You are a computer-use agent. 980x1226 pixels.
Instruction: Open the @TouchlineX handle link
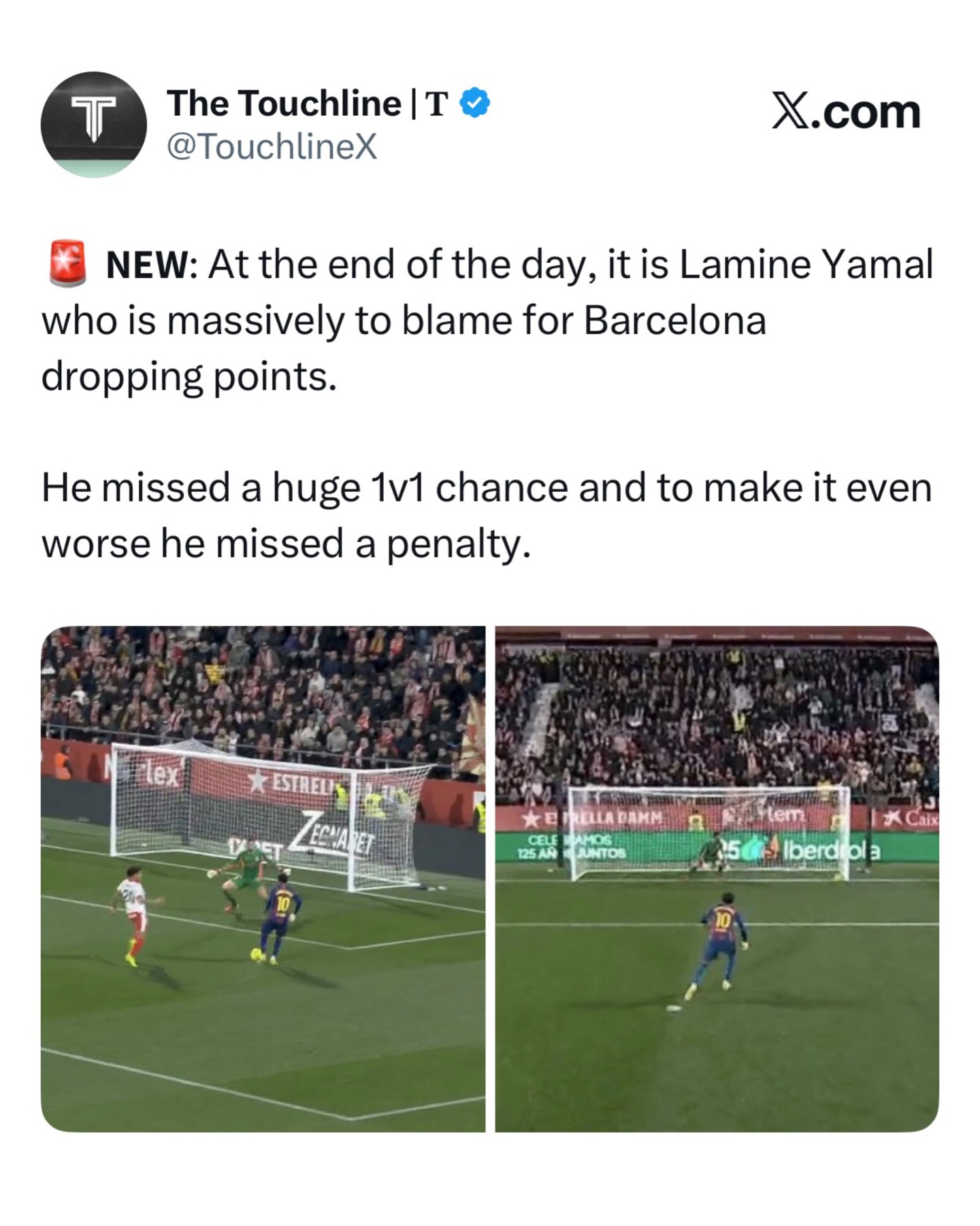[x=272, y=146]
